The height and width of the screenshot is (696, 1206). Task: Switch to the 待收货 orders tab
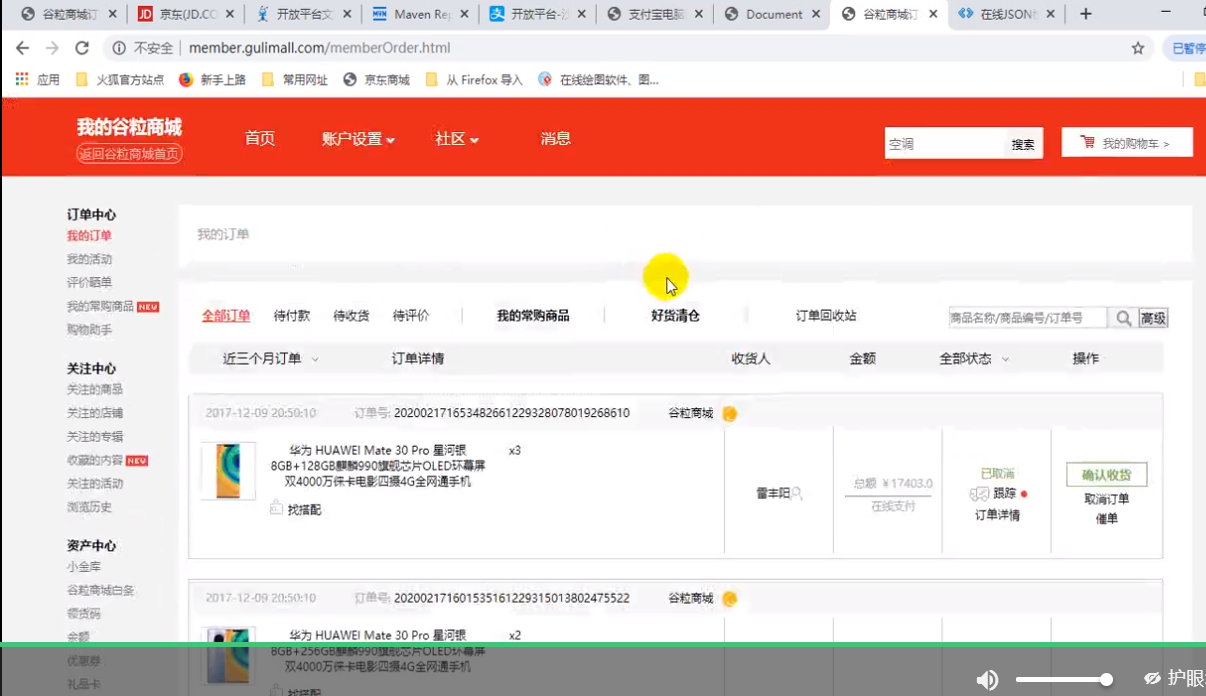tap(351, 316)
